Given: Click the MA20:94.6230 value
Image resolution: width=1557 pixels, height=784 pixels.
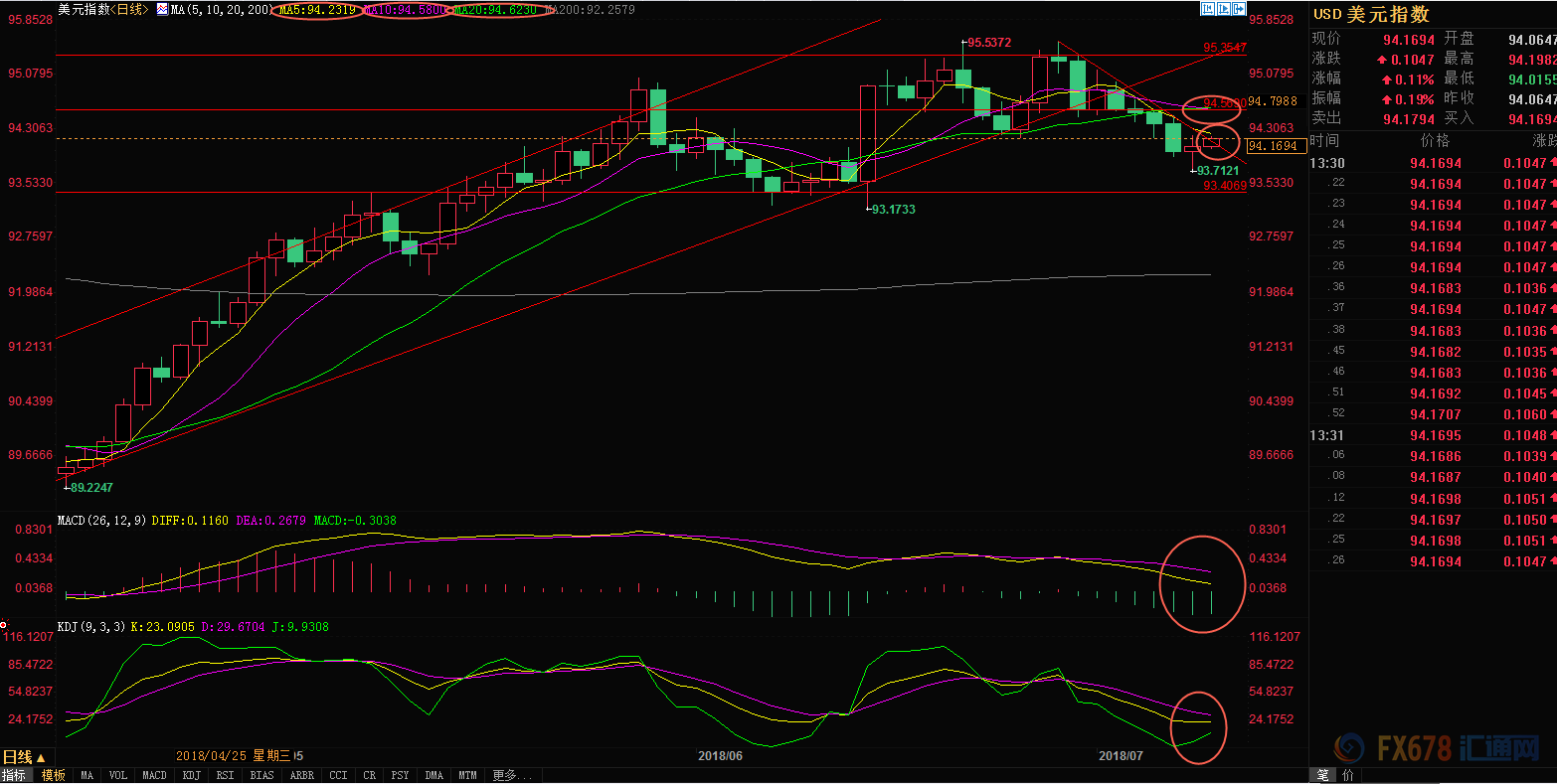Looking at the screenshot, I should 495,10.
